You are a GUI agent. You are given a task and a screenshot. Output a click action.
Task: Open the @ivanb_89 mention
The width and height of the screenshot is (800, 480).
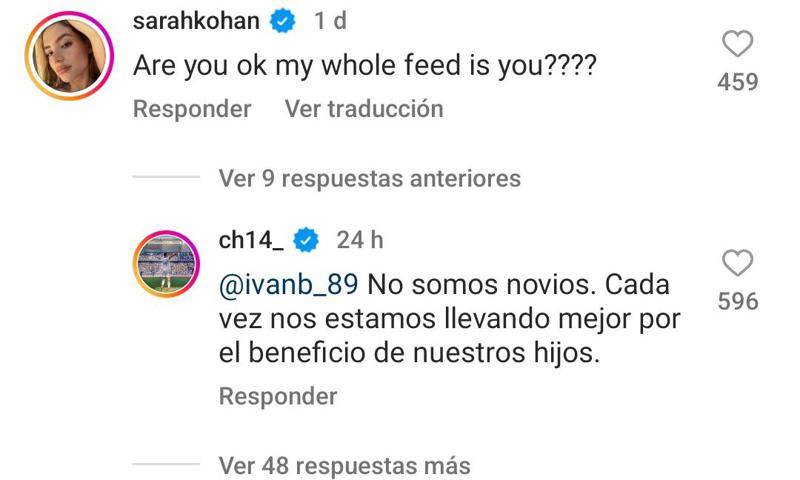click(x=288, y=285)
